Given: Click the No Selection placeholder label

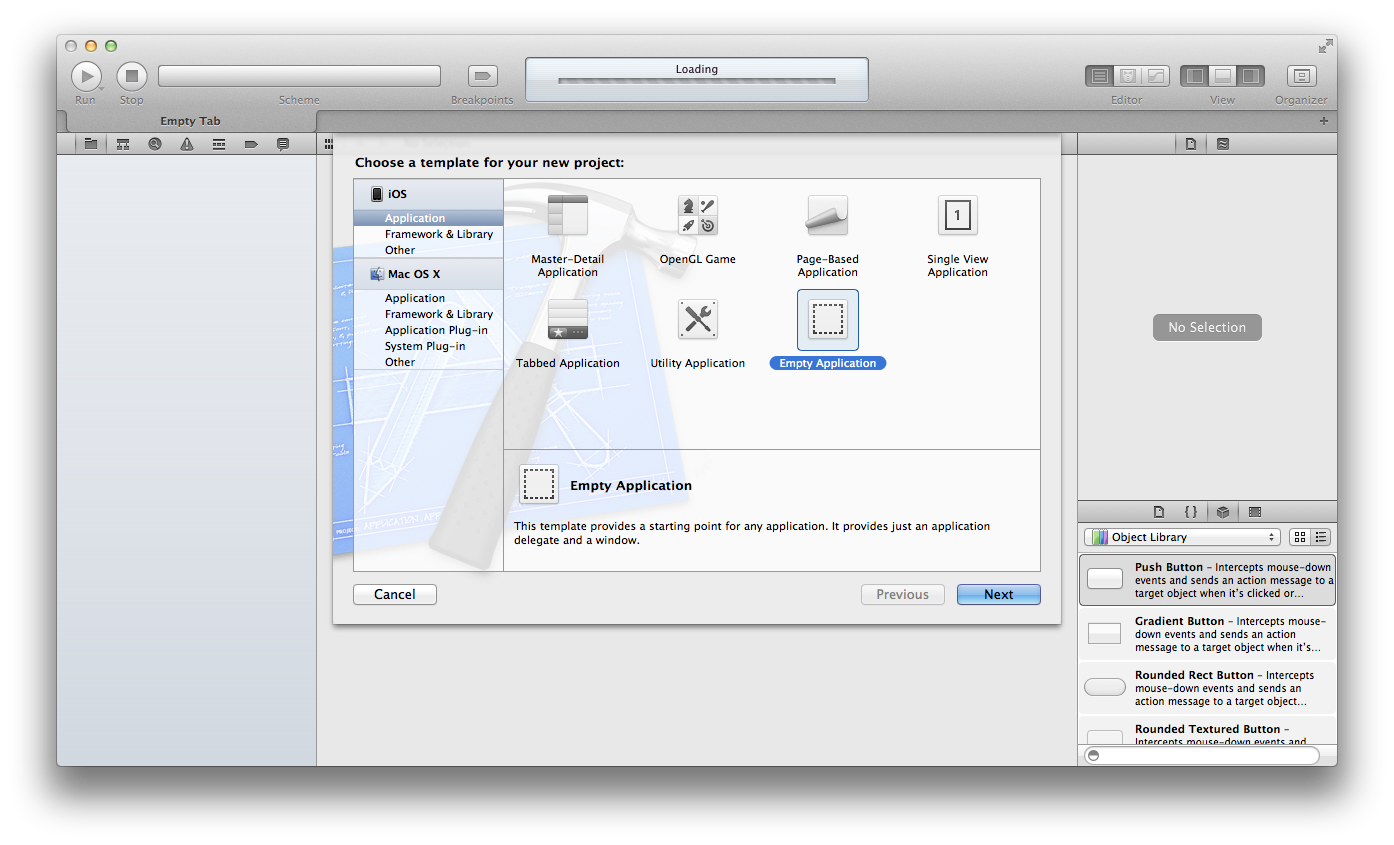Looking at the screenshot, I should coord(1207,327).
